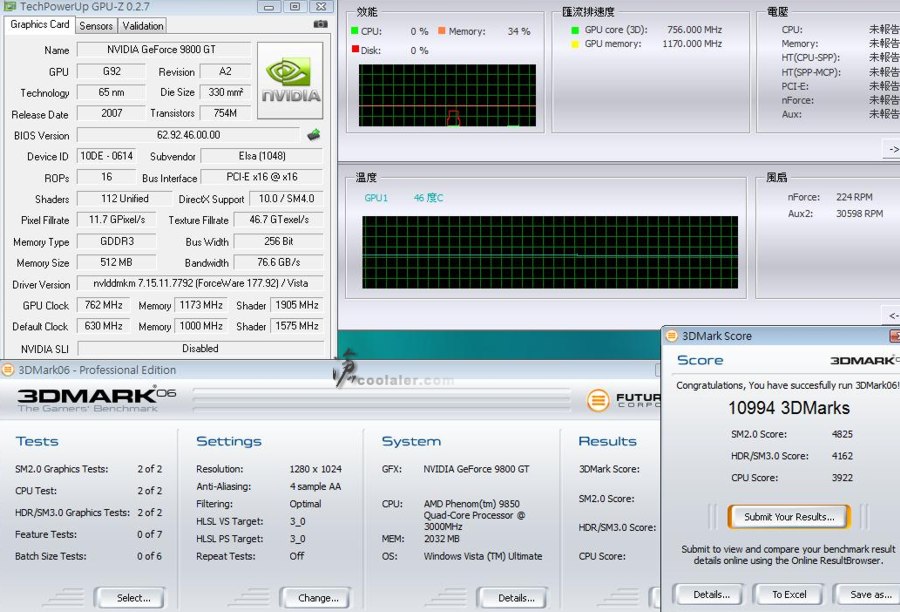Click the Shader 1905 MHz field
Viewport: 900px width, 612px height.
click(296, 305)
